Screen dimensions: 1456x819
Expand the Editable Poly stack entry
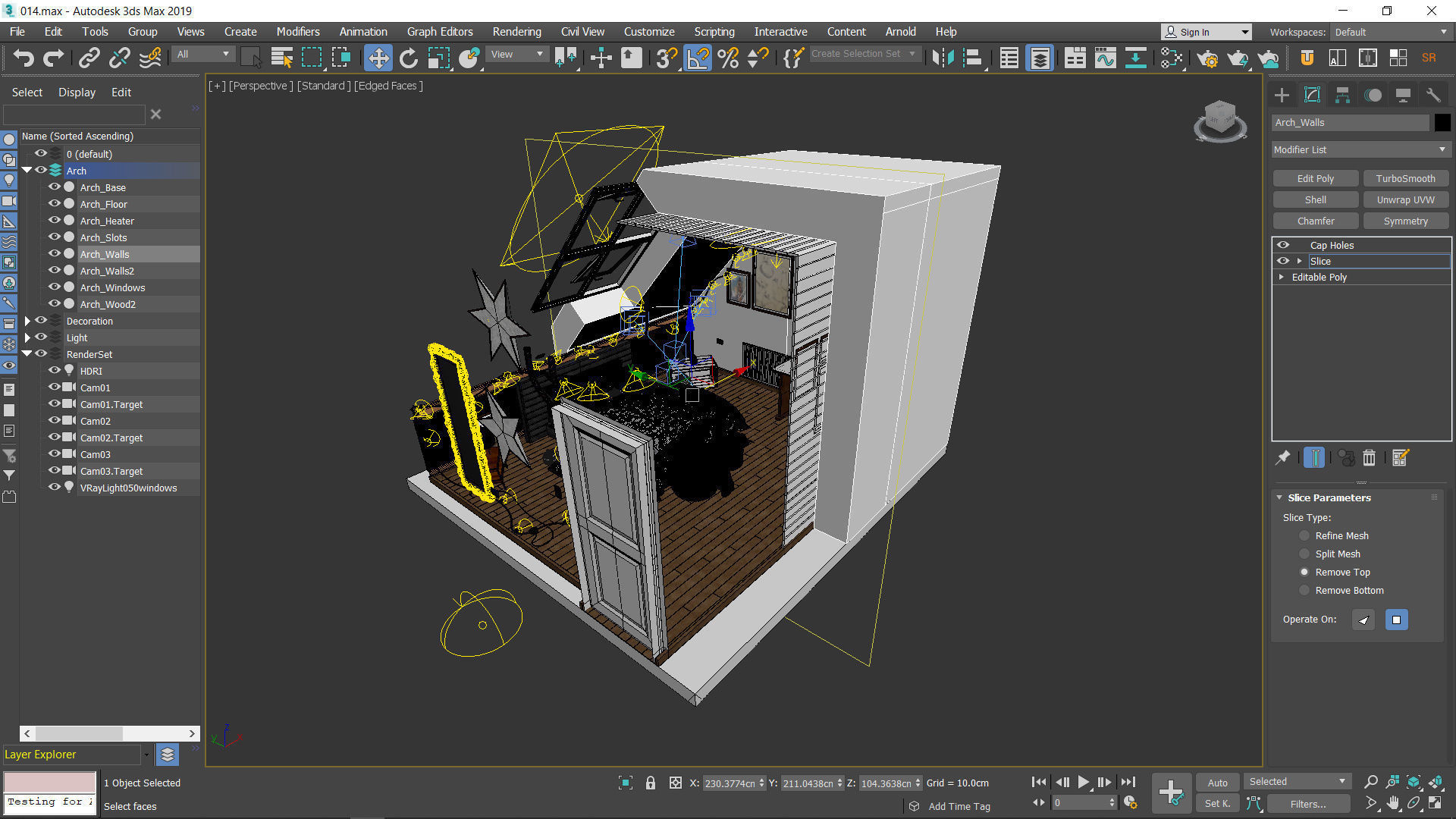tap(1282, 277)
